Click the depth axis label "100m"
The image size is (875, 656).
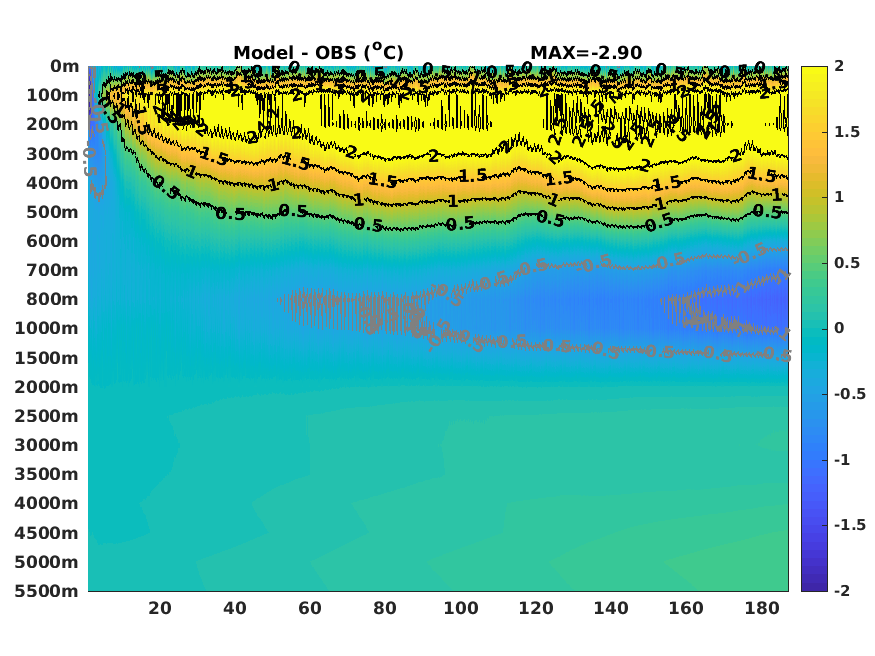point(52,95)
